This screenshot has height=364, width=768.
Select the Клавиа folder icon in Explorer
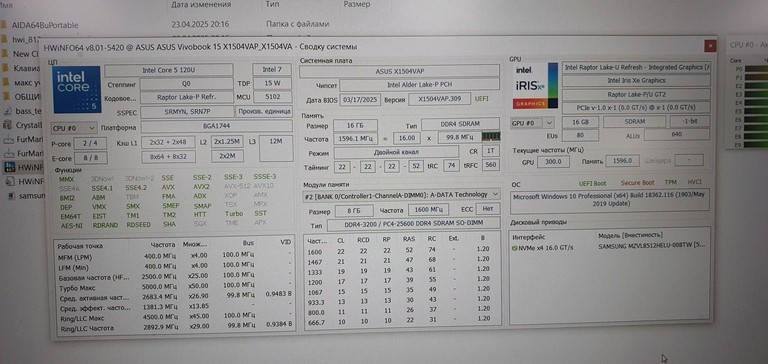(5, 68)
